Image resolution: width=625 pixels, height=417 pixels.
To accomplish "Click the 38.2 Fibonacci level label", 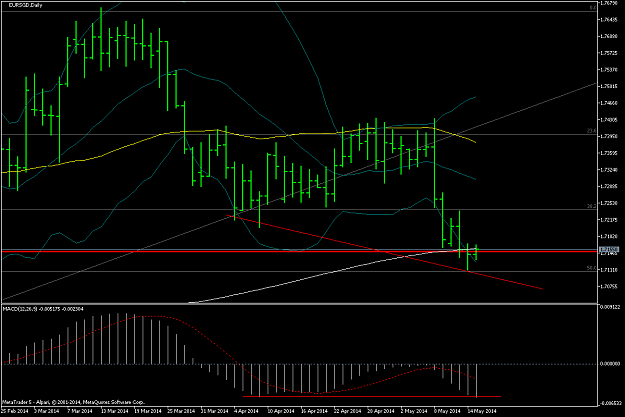I will [x=592, y=206].
